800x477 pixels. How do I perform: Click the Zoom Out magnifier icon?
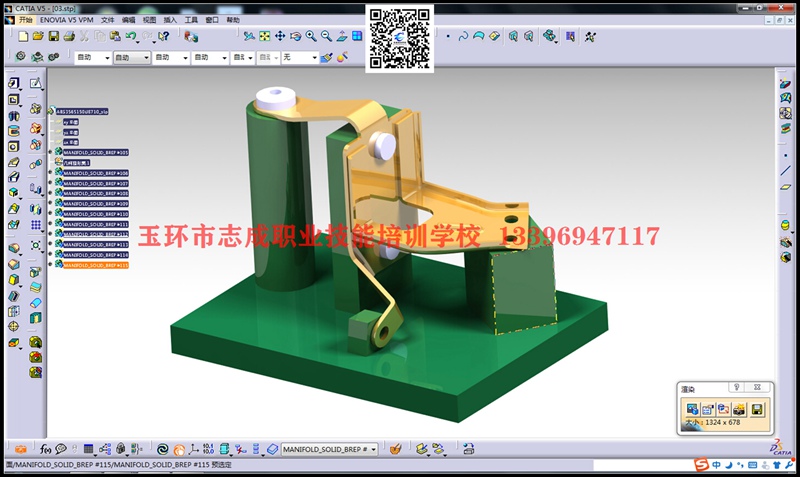tap(326, 36)
